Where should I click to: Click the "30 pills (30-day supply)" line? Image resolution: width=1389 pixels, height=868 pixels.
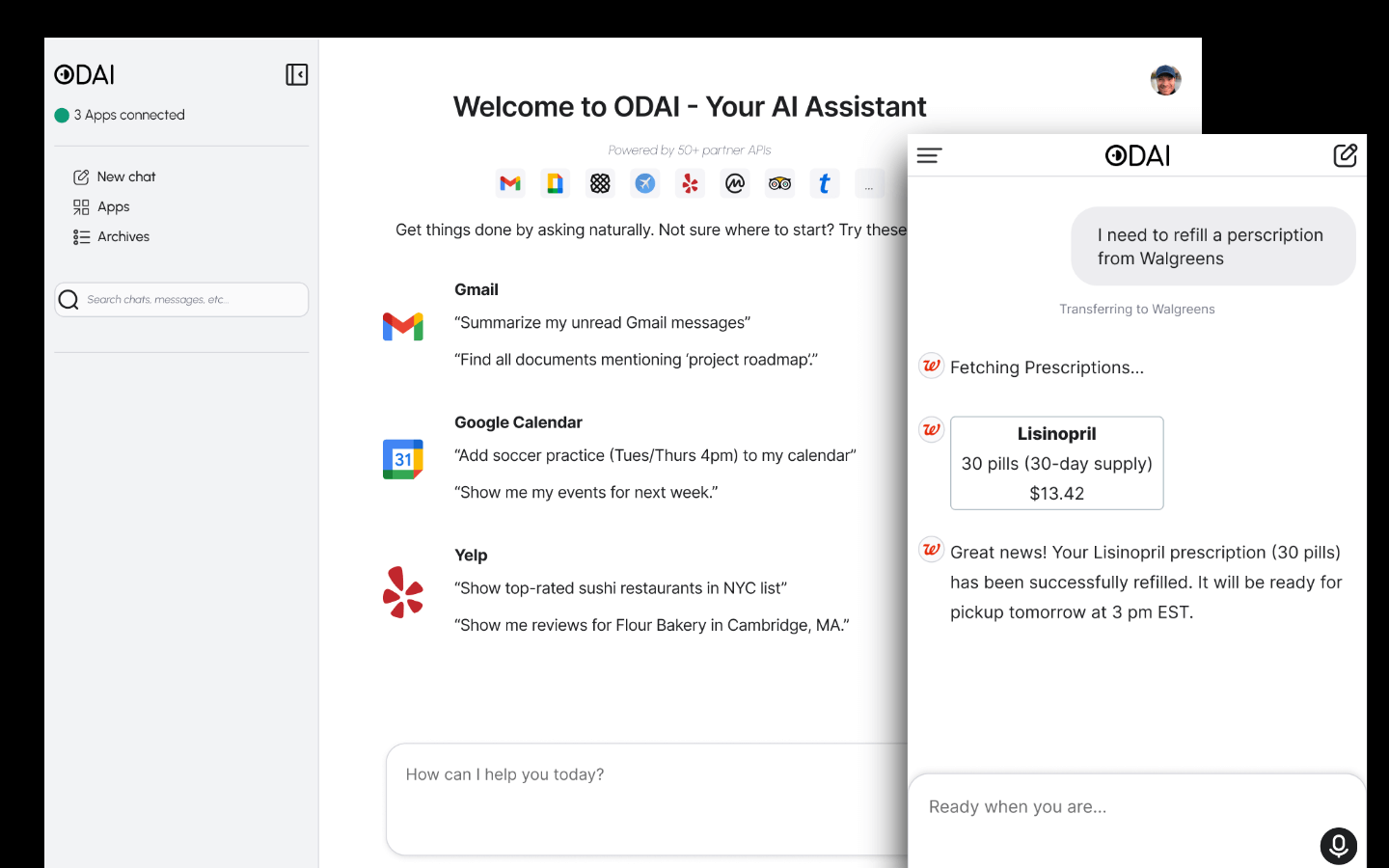coord(1057,464)
